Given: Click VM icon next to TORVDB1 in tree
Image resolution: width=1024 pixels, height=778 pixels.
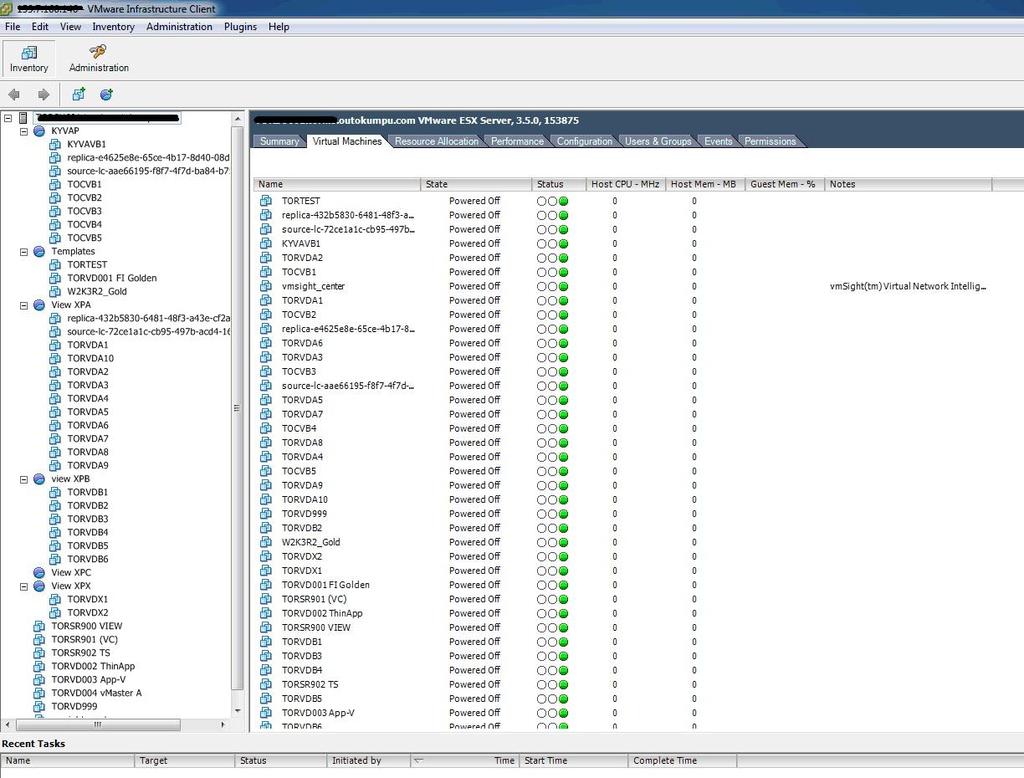Looking at the screenshot, I should point(55,493).
